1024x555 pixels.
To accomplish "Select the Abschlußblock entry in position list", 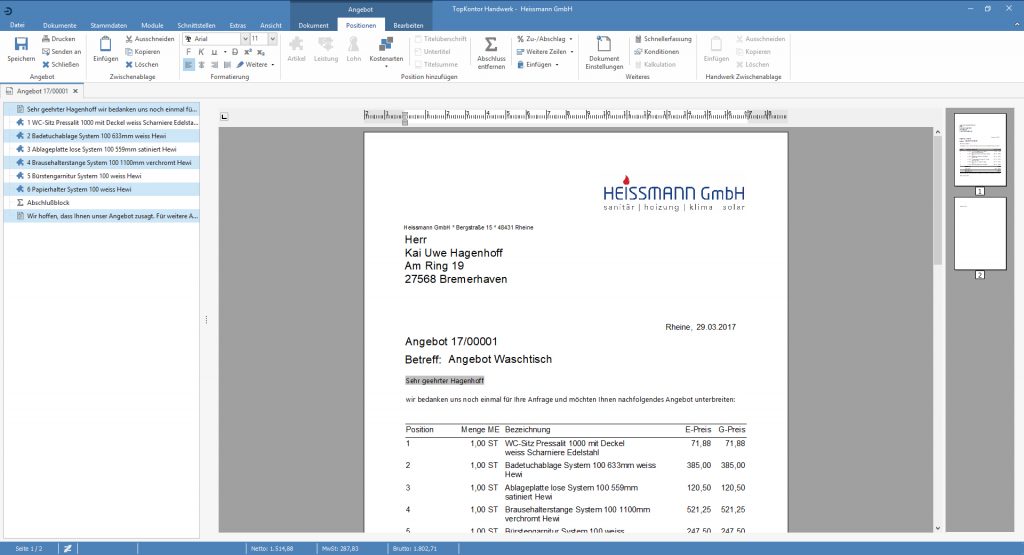I will coord(47,202).
